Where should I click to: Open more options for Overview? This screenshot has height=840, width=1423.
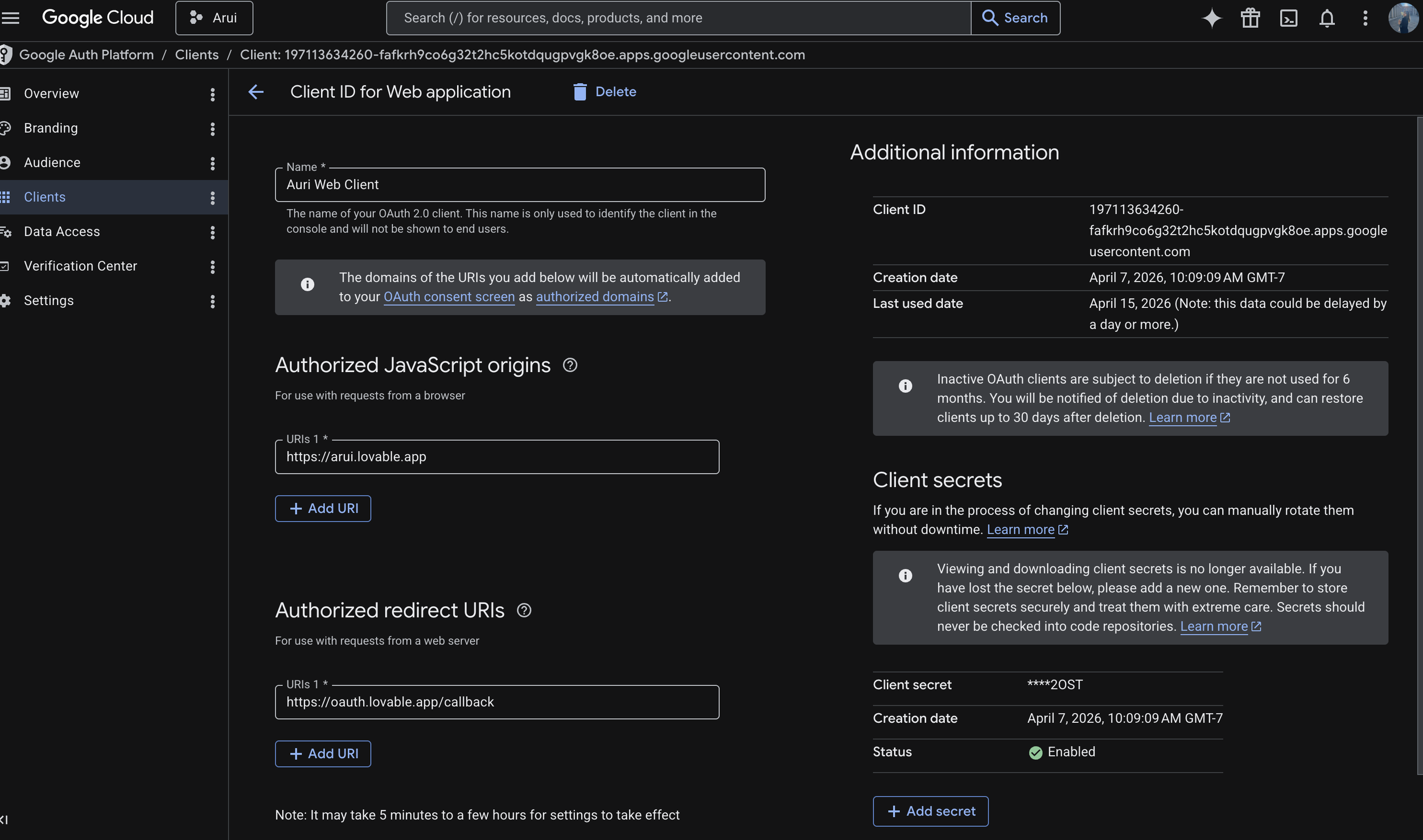pos(212,94)
